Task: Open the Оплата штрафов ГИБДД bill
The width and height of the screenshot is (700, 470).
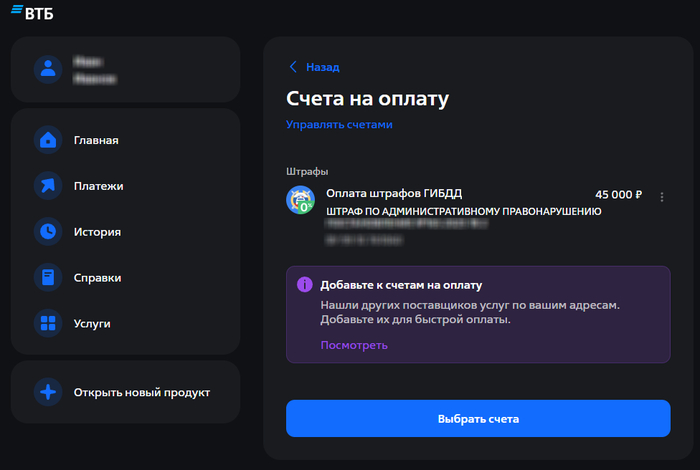Action: coord(394,193)
